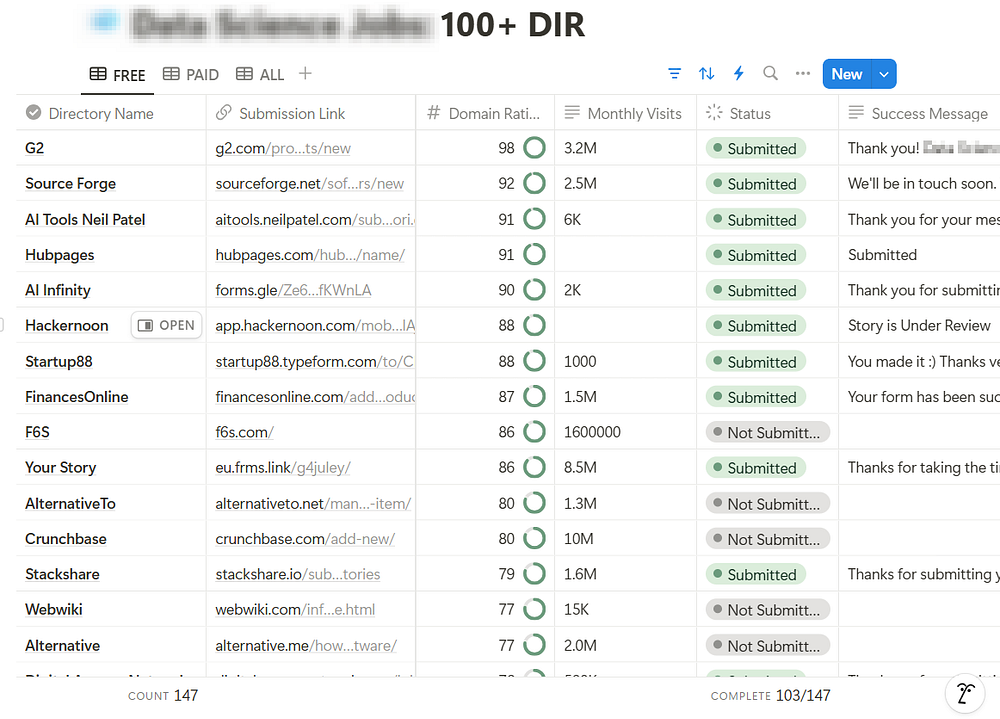Open Submission Link column header menu

point(311,114)
